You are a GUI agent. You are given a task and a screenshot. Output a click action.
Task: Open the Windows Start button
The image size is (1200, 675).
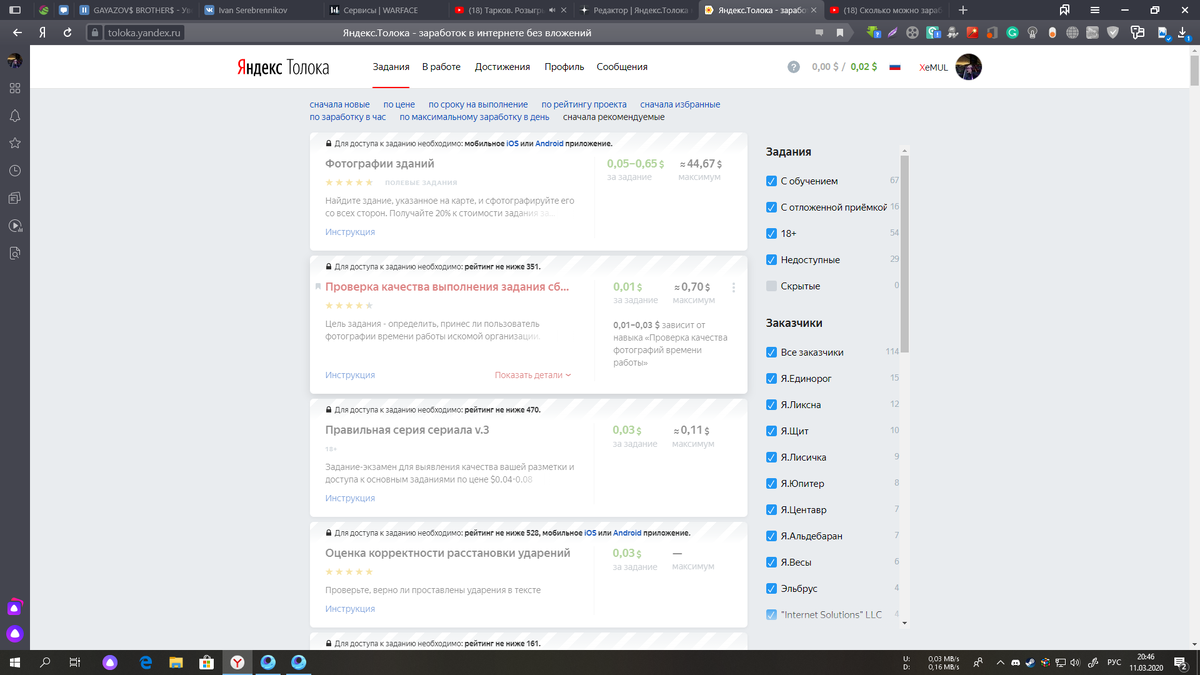tap(16, 662)
